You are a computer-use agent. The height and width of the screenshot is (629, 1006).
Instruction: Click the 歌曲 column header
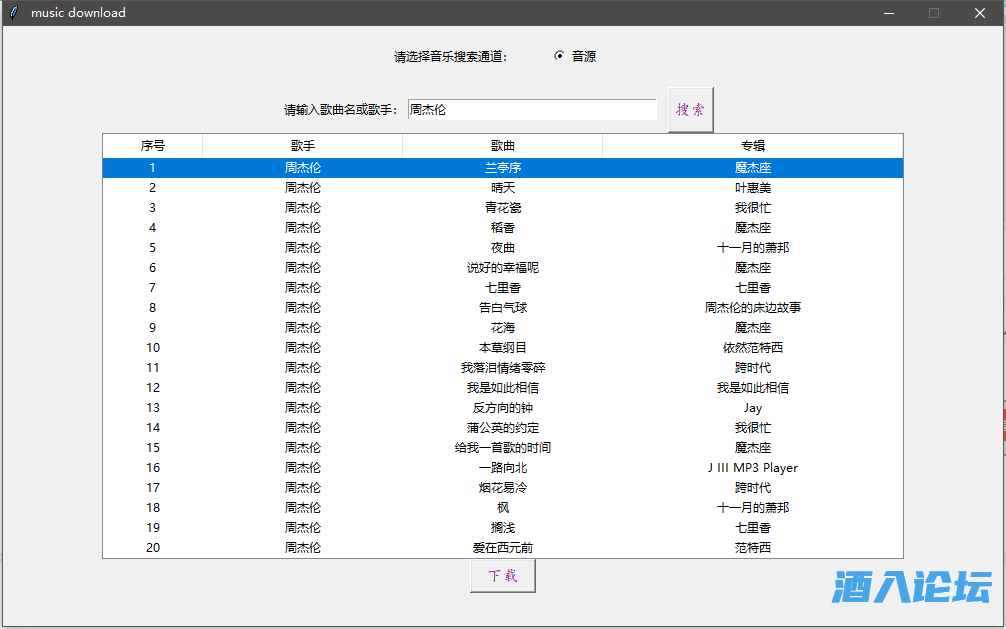(502, 146)
